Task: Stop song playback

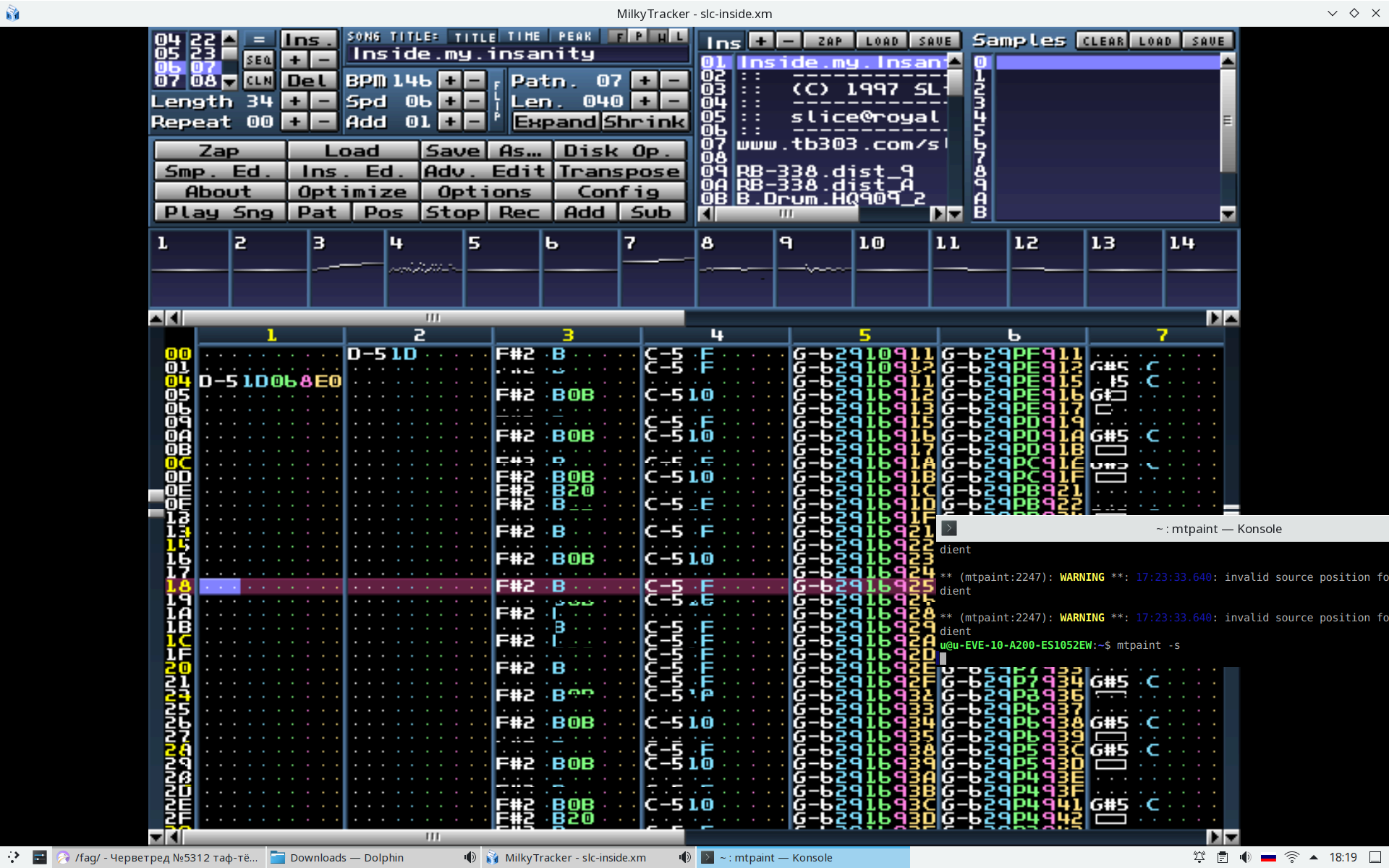Action: [452, 212]
